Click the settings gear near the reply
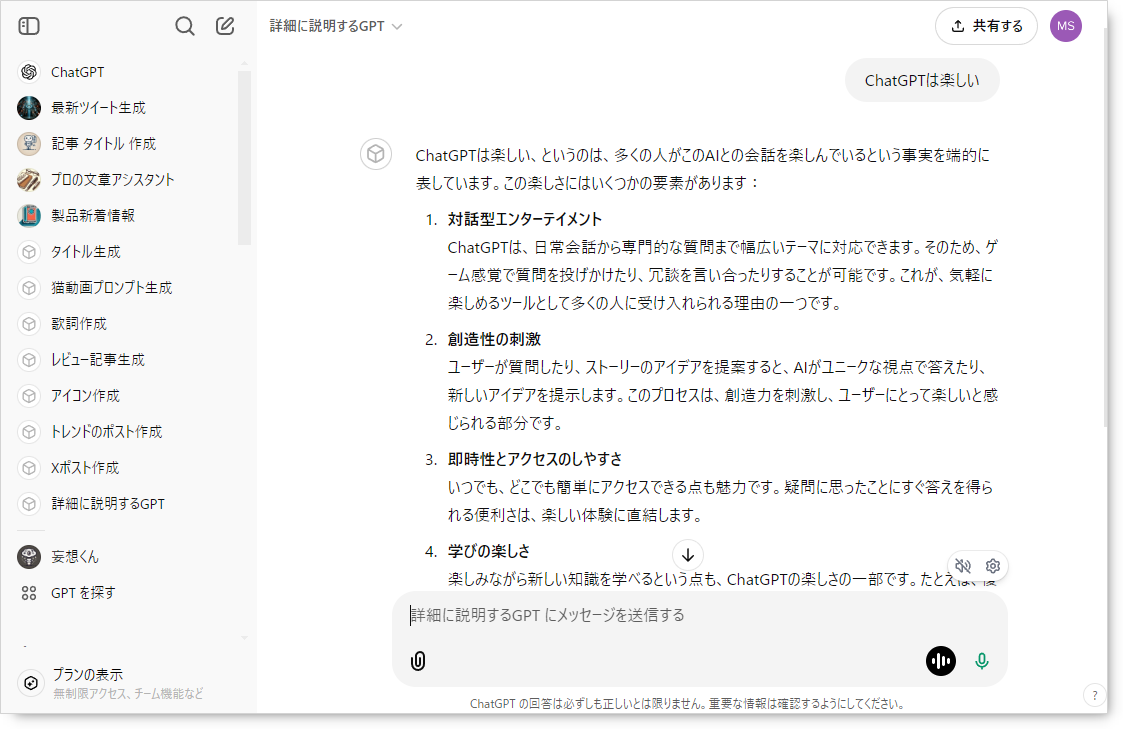This screenshot has height=729, width=1123. point(993,567)
